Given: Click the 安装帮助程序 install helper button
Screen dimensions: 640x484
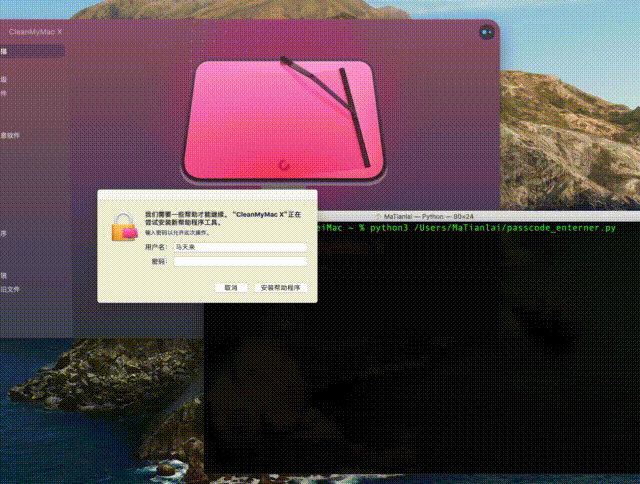Looking at the screenshot, I should [x=280, y=288].
